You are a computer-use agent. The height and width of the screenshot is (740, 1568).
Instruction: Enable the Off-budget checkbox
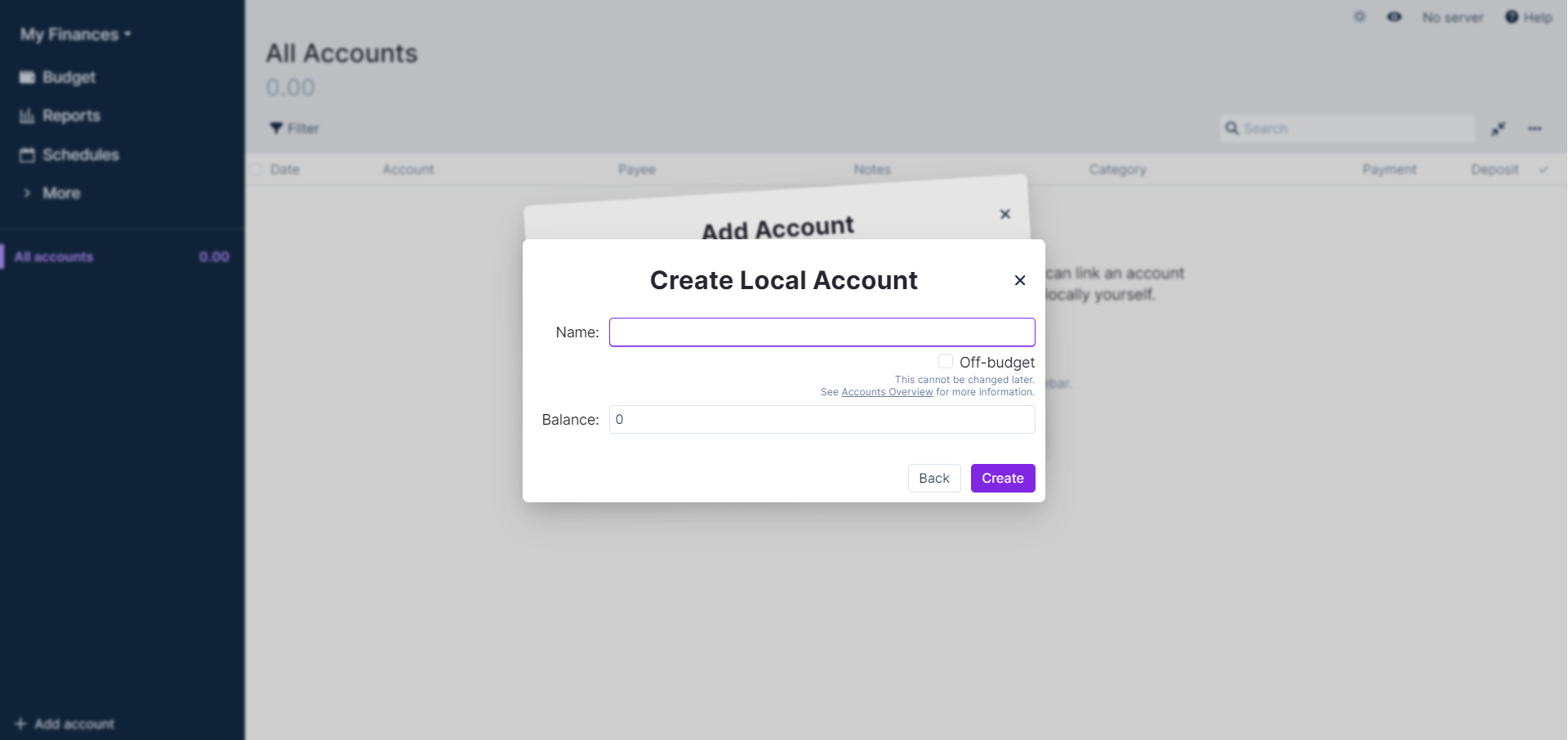coord(946,361)
